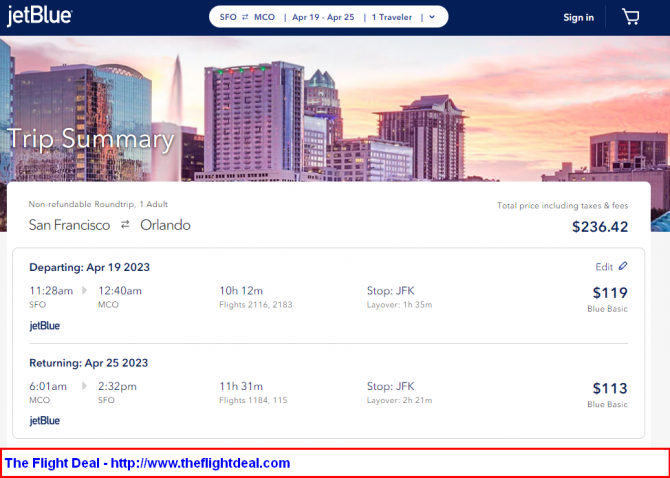The height and width of the screenshot is (478, 670).
Task: Click return arrival time 2:32pm
Action: tap(117, 387)
